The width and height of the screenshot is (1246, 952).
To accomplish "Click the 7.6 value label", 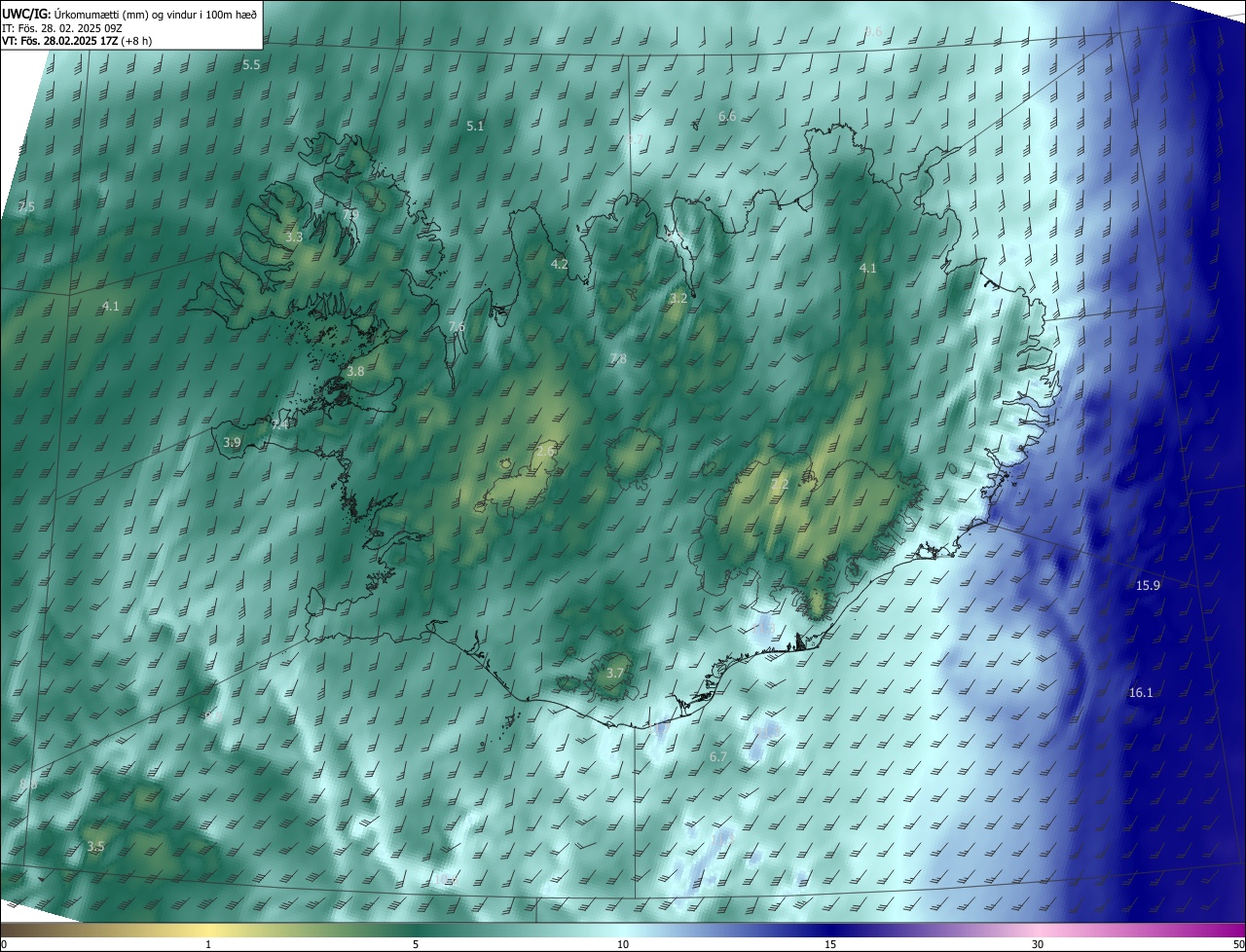I will (457, 326).
